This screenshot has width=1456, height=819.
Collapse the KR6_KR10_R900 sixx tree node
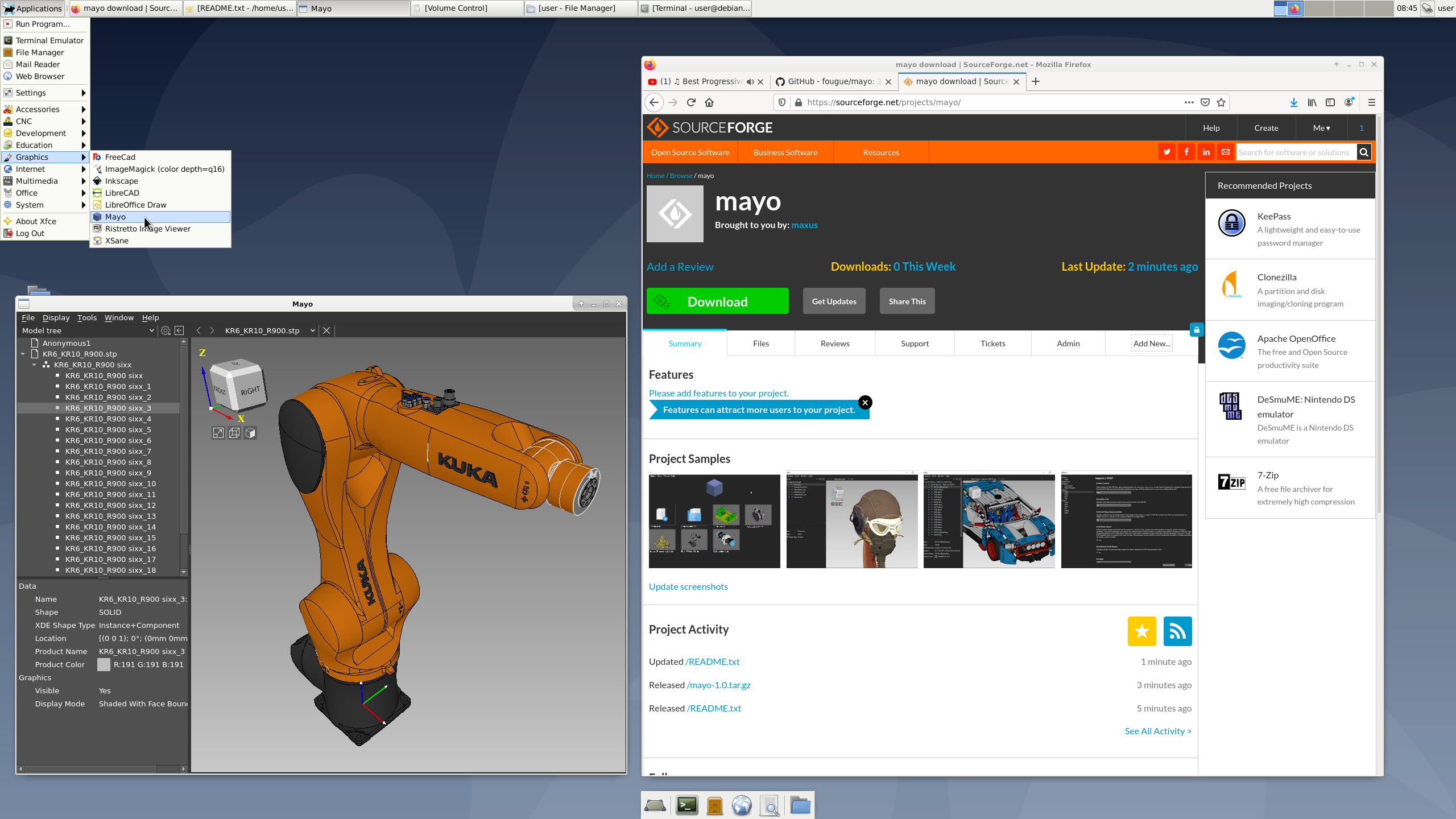click(x=34, y=365)
